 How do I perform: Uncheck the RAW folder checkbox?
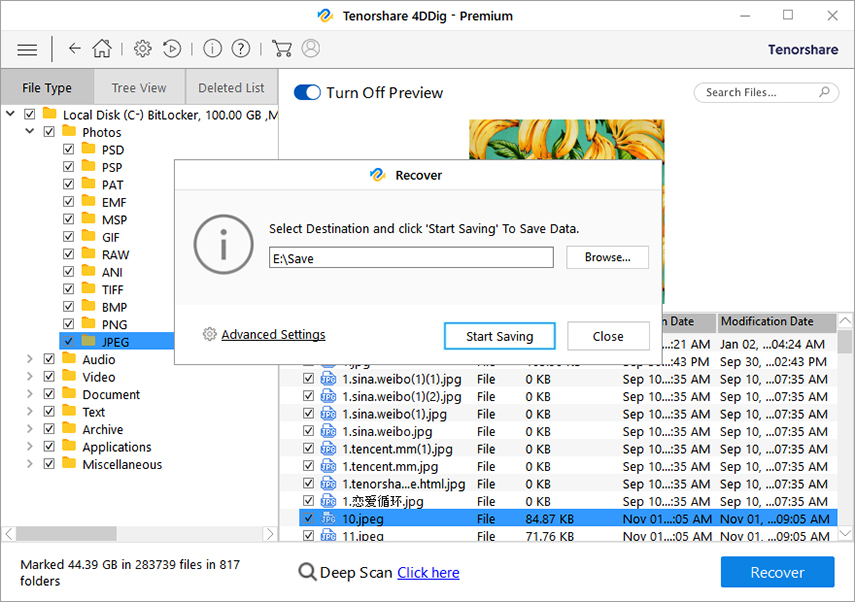(x=68, y=255)
